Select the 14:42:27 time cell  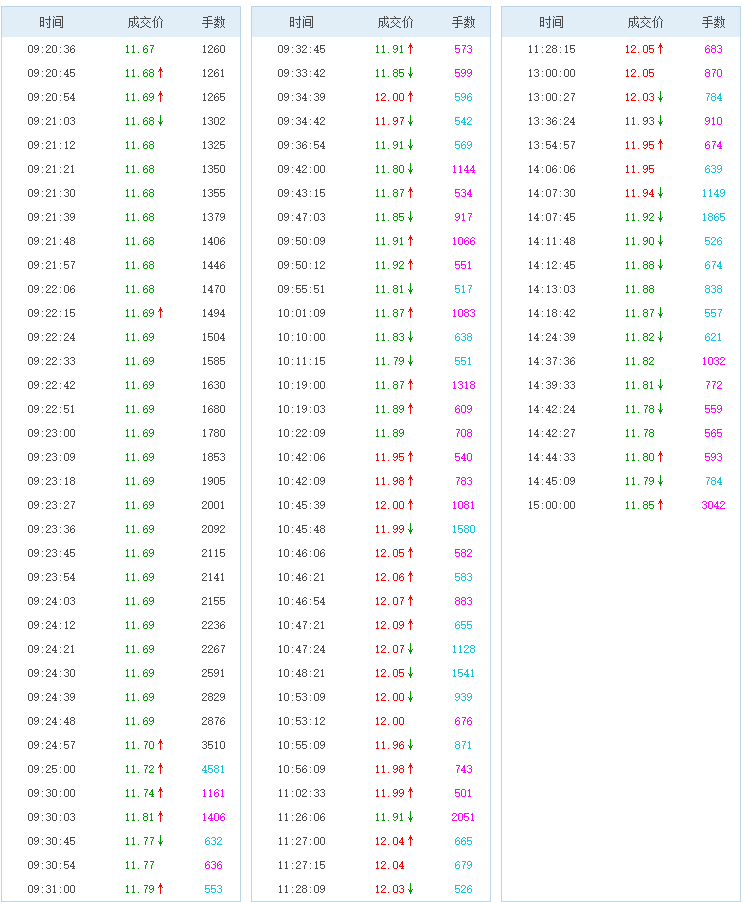(x=551, y=433)
